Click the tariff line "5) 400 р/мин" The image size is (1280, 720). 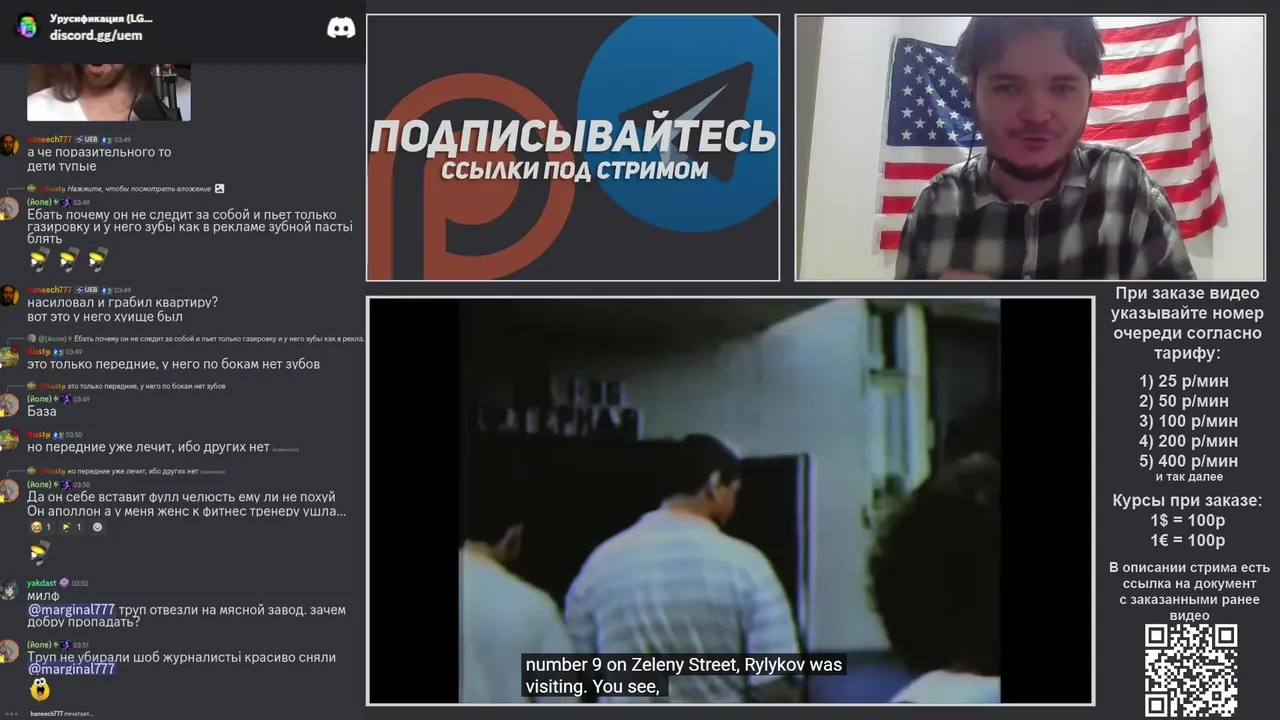point(1188,461)
